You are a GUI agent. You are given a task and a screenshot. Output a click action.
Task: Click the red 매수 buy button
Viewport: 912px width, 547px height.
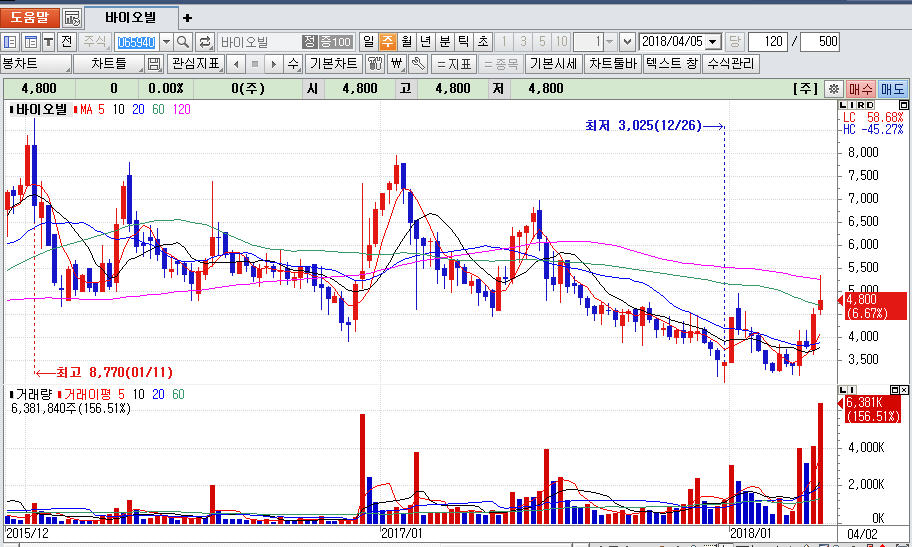coord(860,89)
